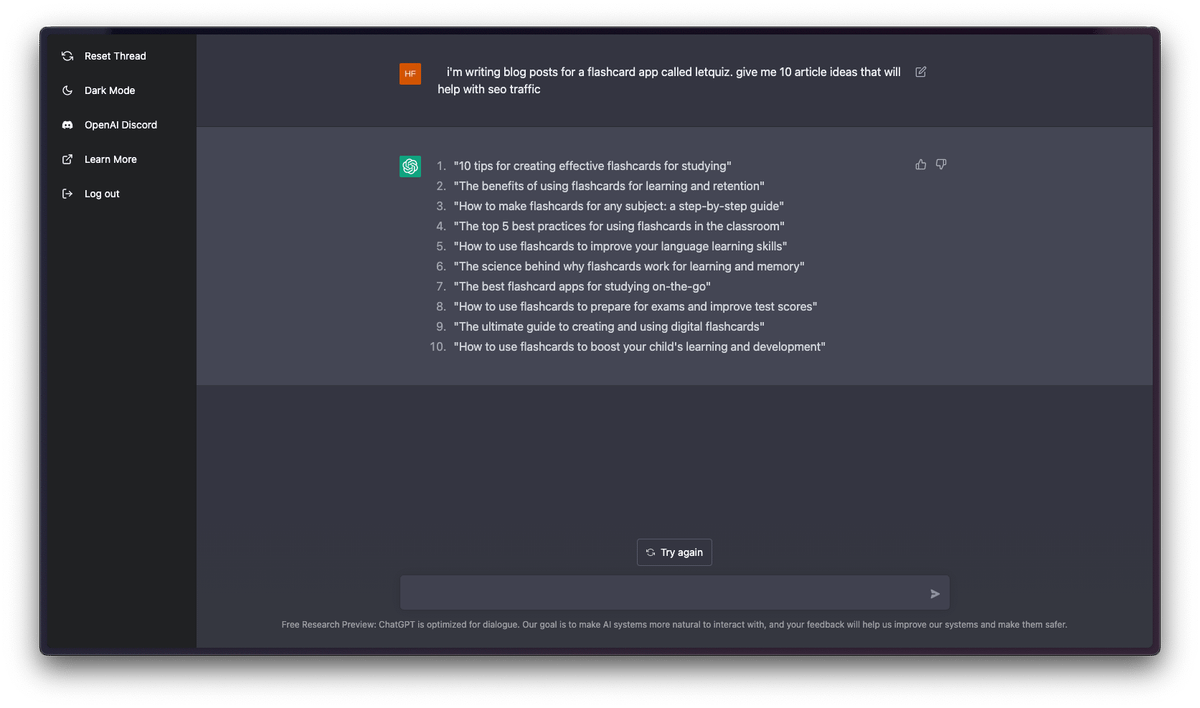Click the ChatGPT assistant avatar
1200x708 pixels.
(x=410, y=167)
